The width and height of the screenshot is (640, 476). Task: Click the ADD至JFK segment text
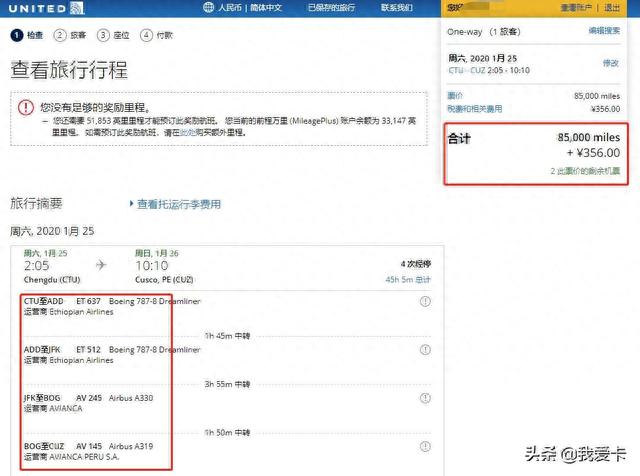click(42, 350)
